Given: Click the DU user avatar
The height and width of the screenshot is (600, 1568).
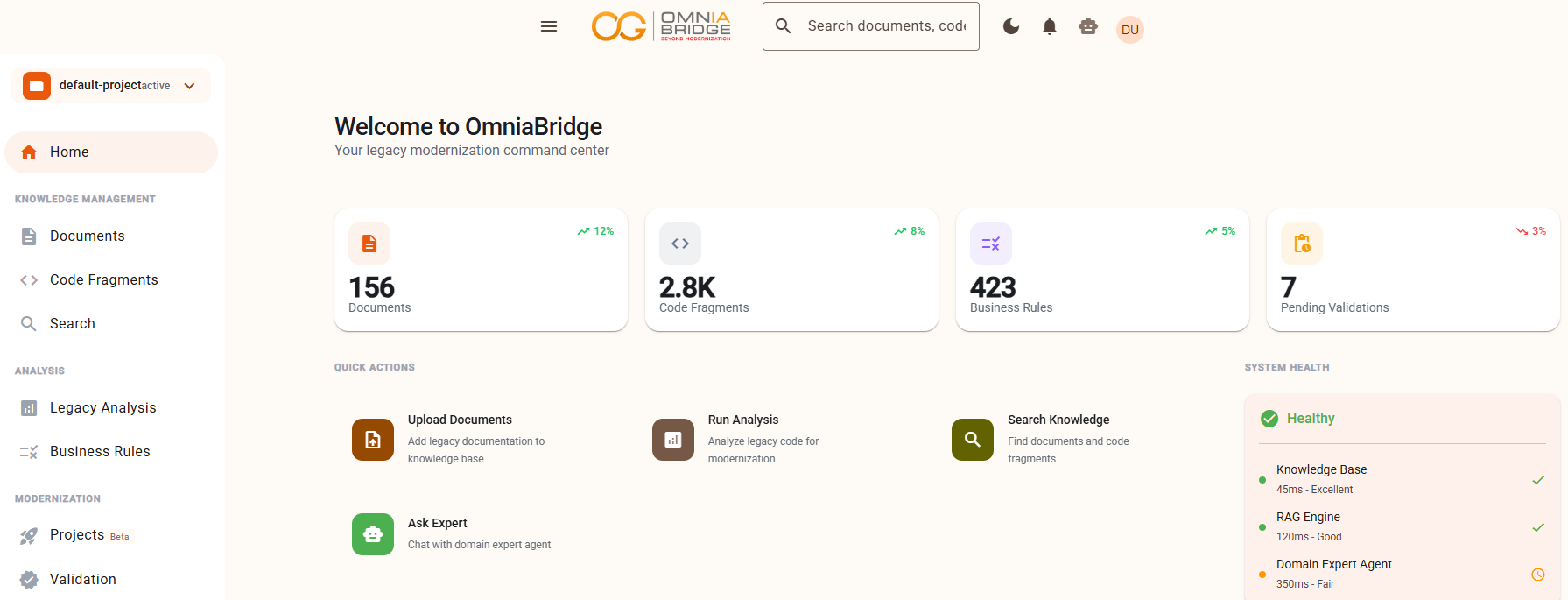Looking at the screenshot, I should pos(1130,30).
